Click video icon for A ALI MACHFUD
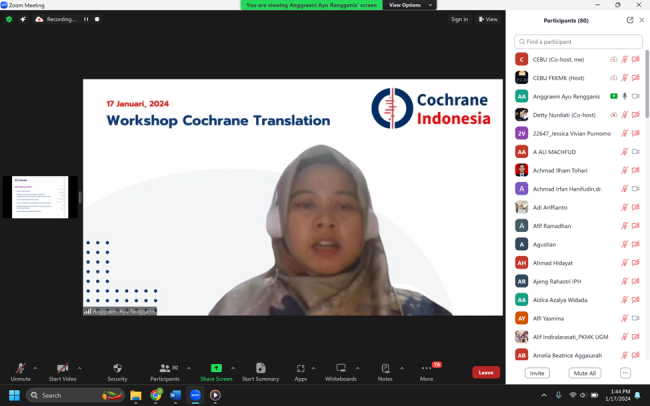This screenshot has width=650, height=406. pyautogui.click(x=635, y=152)
